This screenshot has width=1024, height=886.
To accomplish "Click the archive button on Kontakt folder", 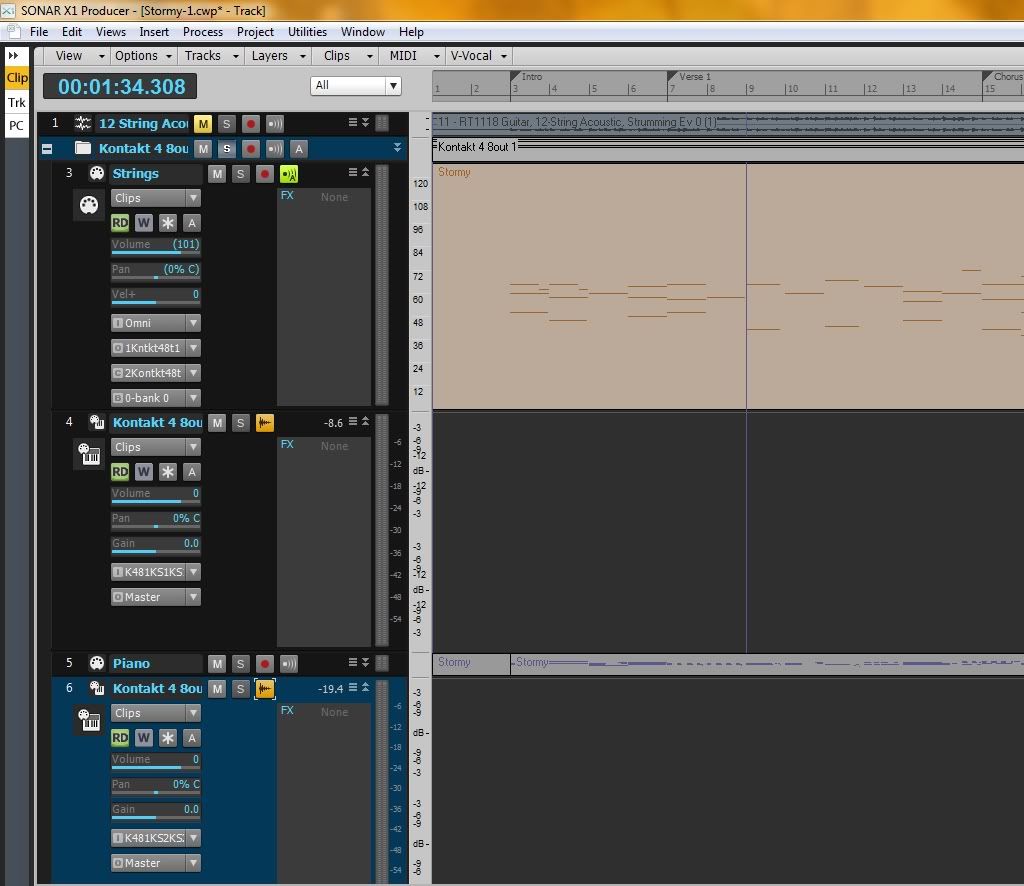I will (x=298, y=149).
